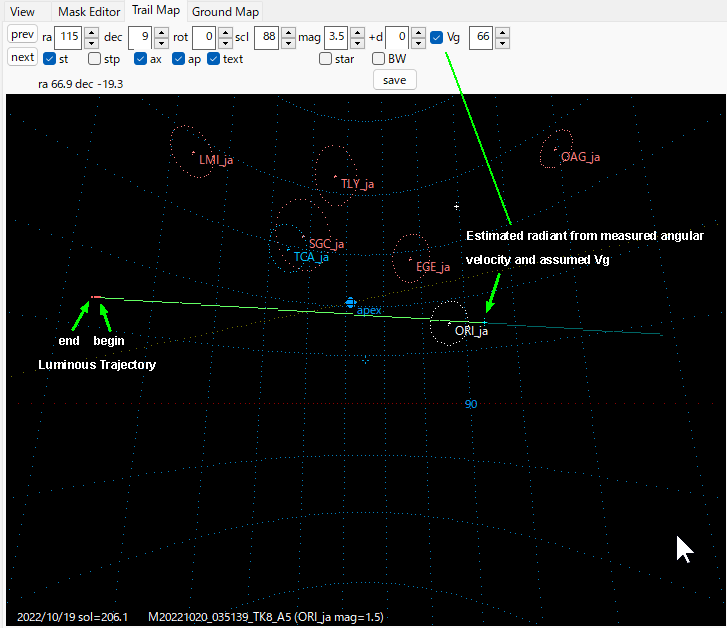Click the dec input field
The height and width of the screenshot is (628, 727).
point(139,38)
